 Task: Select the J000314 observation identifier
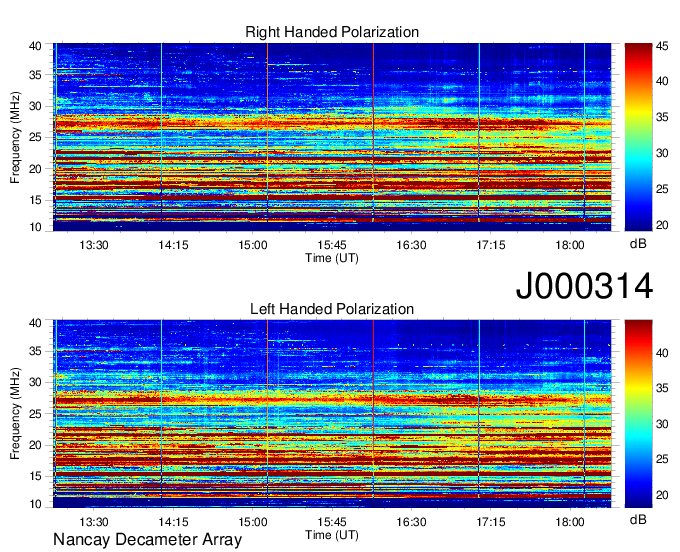click(584, 286)
